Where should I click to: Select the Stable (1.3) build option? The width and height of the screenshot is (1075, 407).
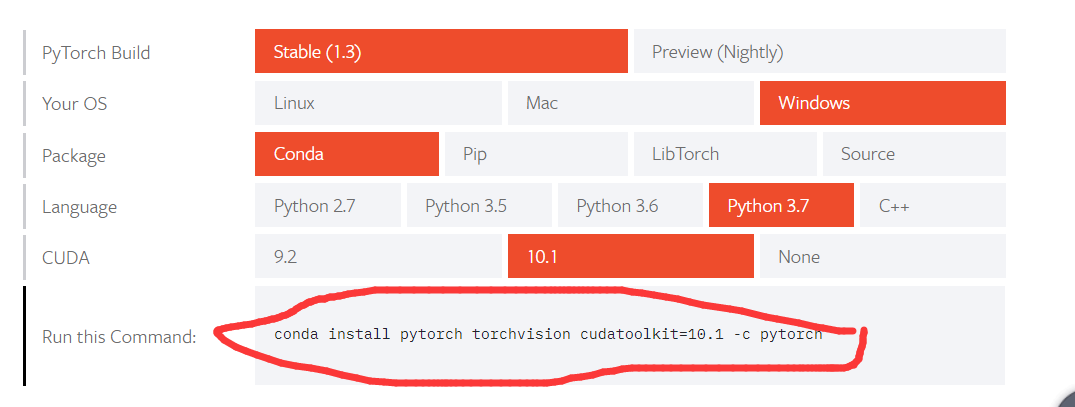[x=441, y=51]
